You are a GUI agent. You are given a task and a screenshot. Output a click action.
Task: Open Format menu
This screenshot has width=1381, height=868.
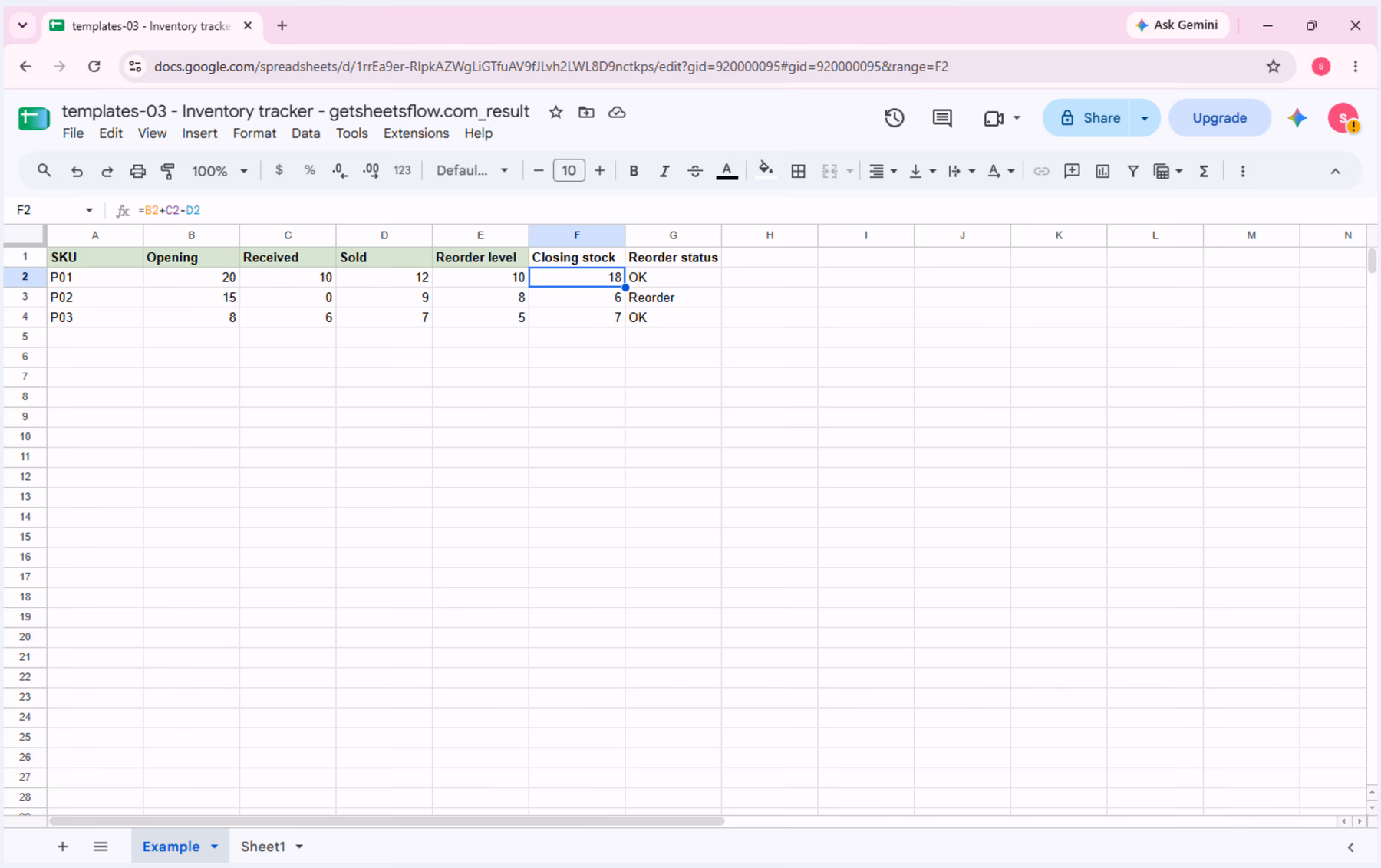[x=254, y=133]
